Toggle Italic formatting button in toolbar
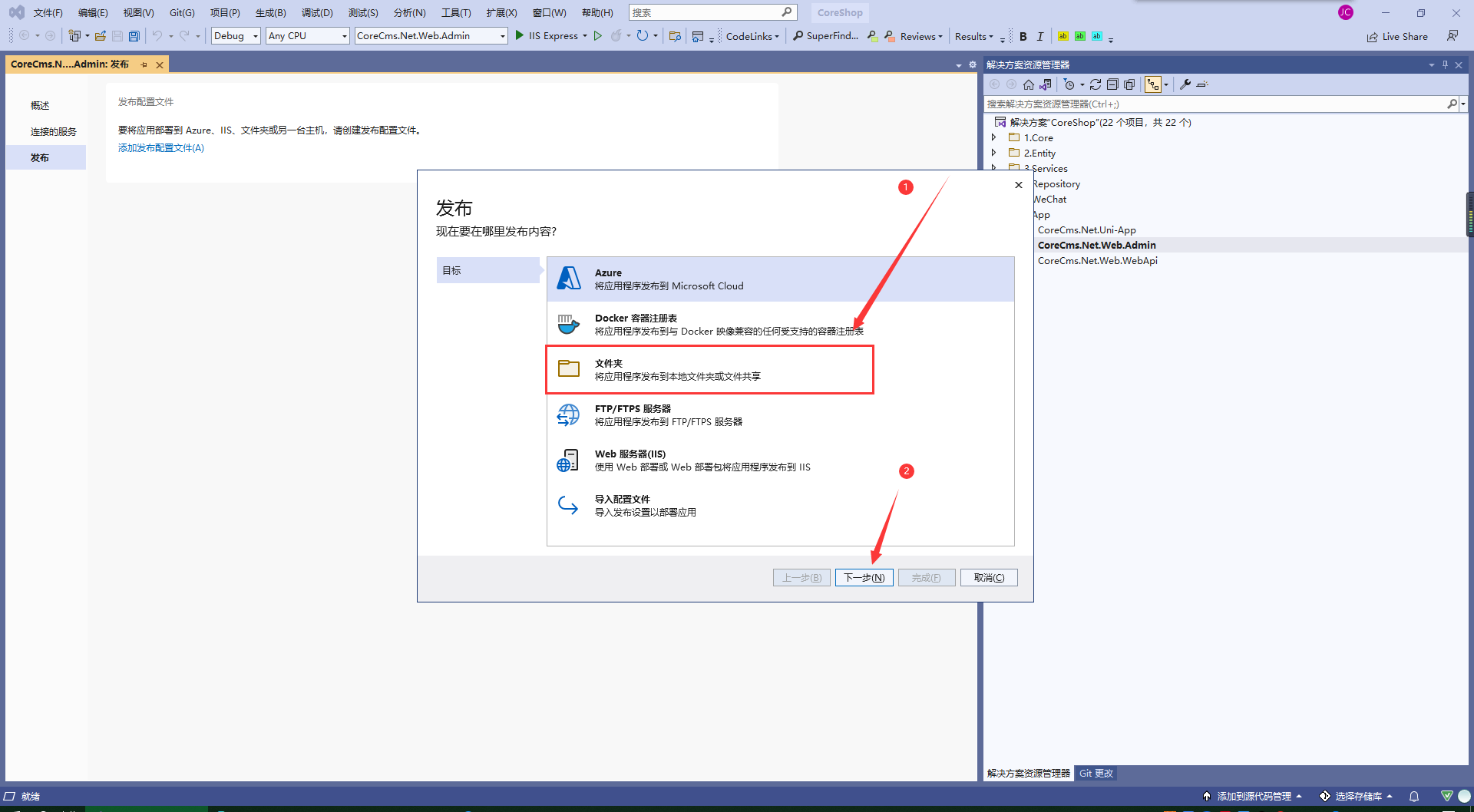Screen dimensions: 1474x812 click(x=1040, y=36)
